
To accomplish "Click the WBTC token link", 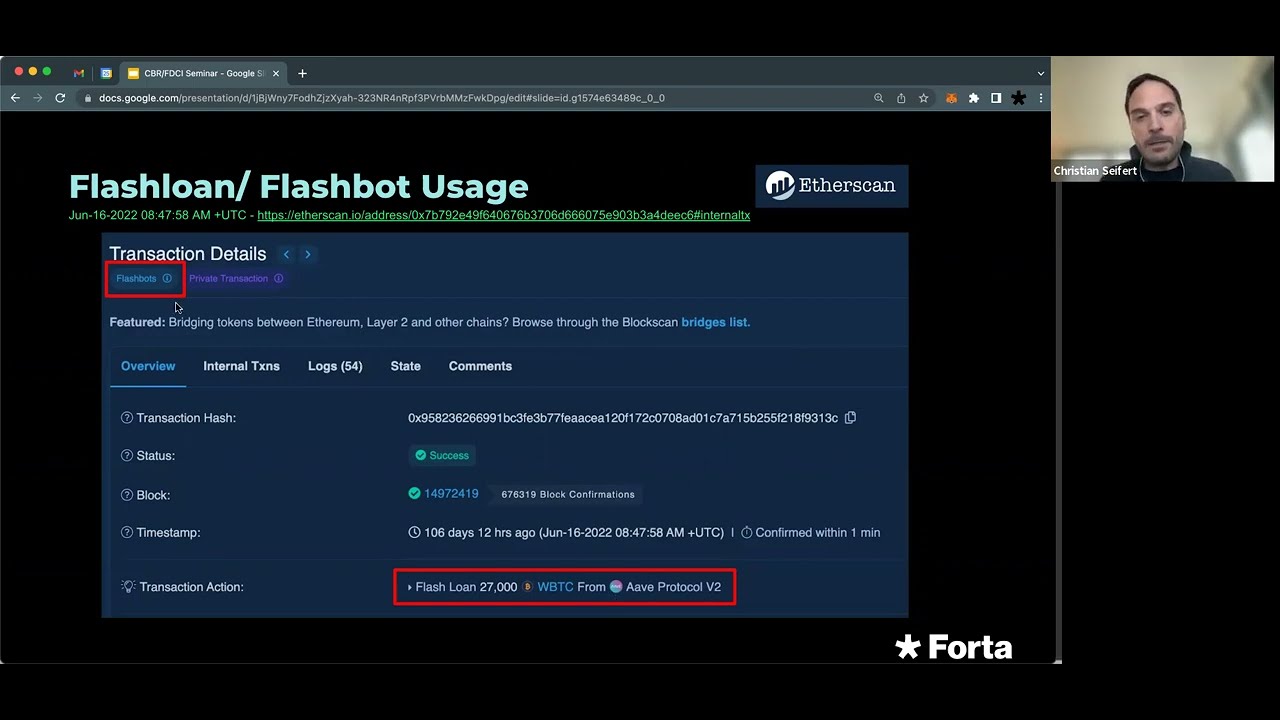I will [x=555, y=587].
